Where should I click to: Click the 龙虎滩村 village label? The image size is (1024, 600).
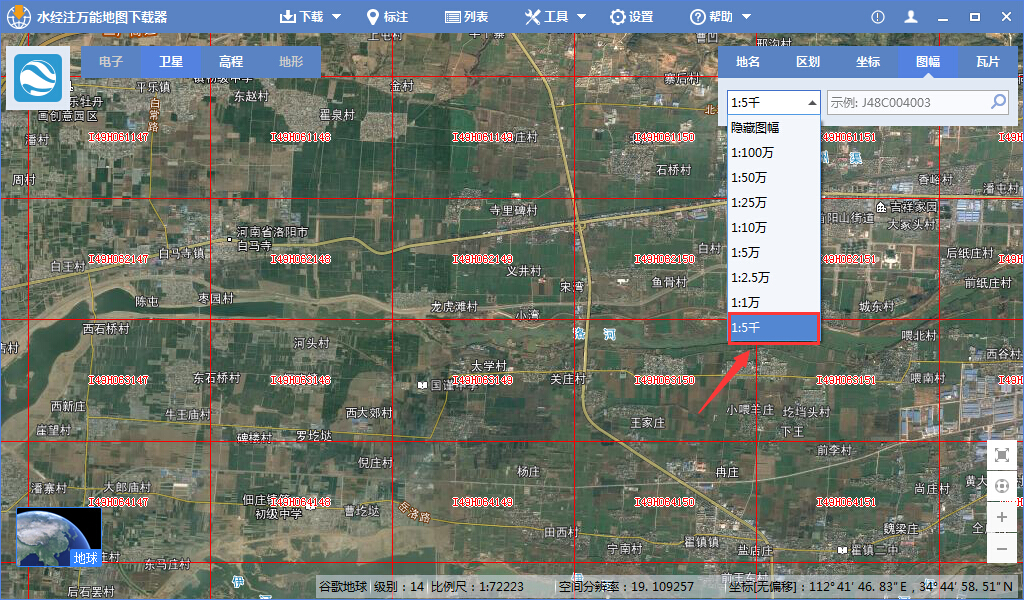coord(455,306)
